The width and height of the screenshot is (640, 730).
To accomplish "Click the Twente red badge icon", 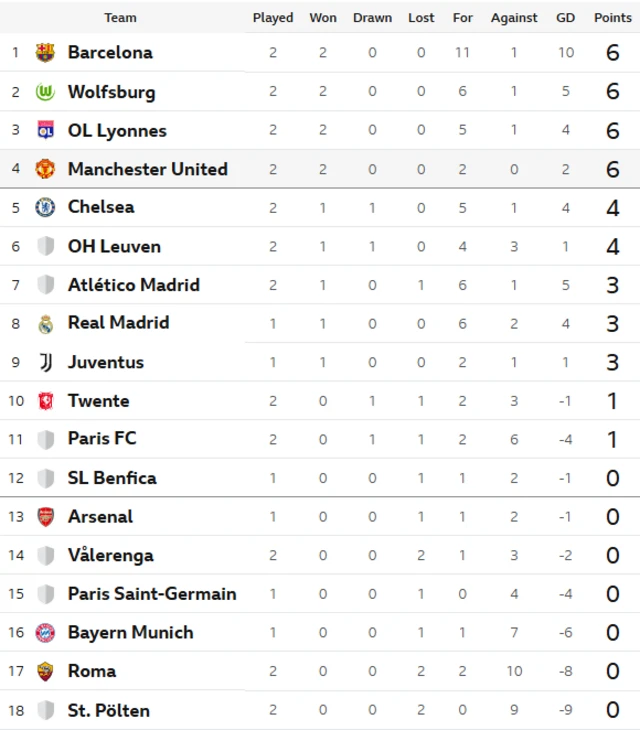I will 45,401.
